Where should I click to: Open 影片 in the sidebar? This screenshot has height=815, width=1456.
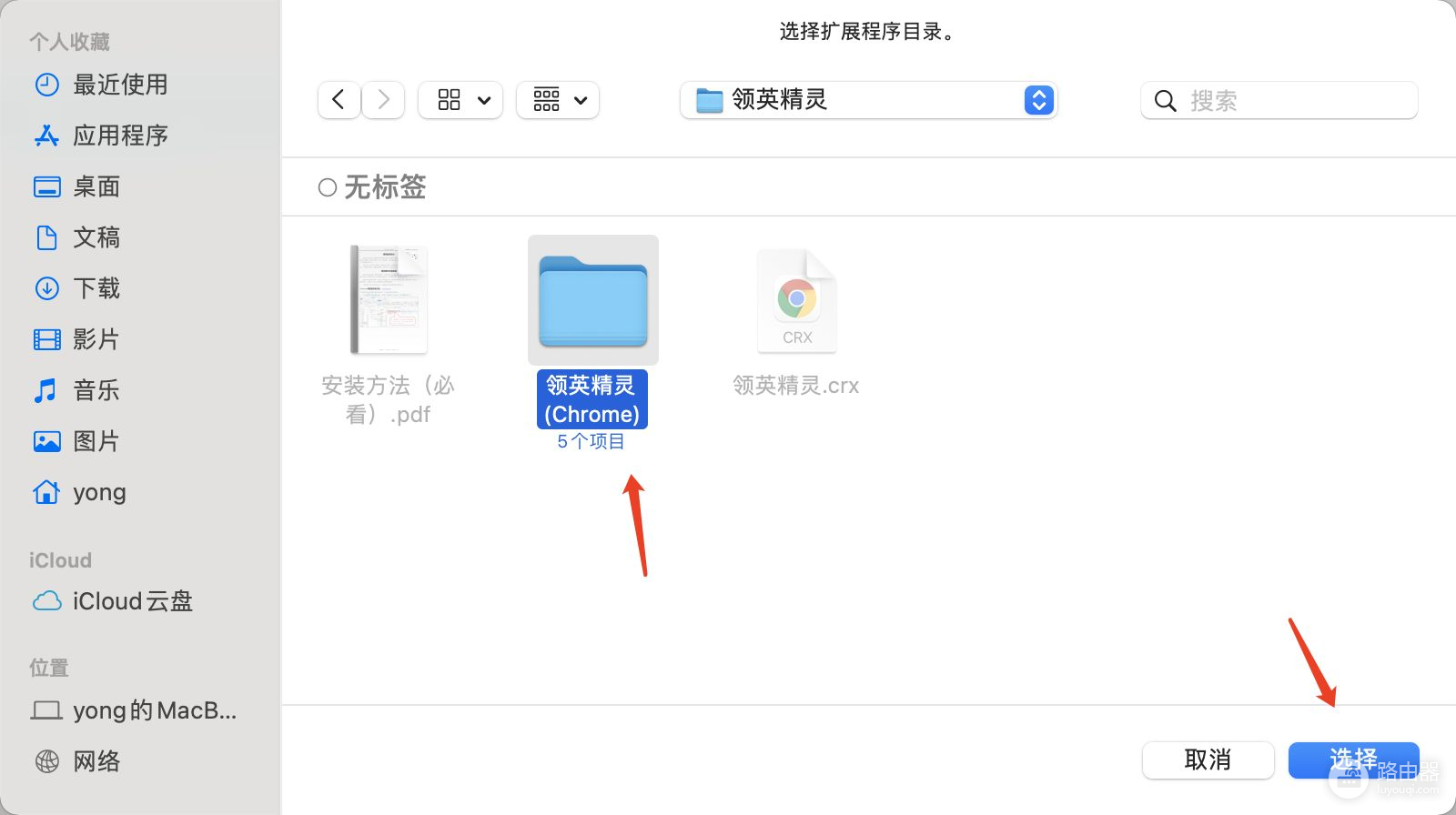pos(96,339)
